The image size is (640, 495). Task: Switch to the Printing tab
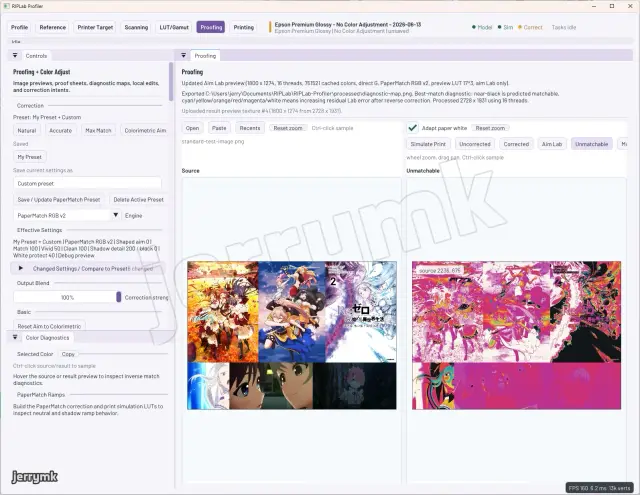pos(244,27)
